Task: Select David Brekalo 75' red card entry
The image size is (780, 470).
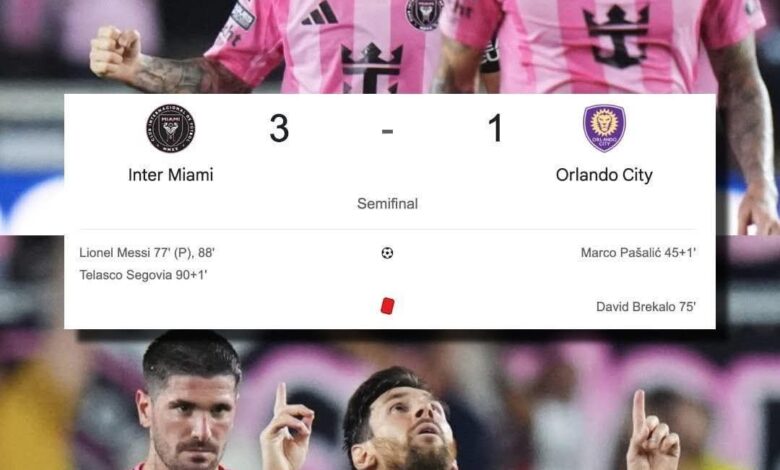Action: 646,307
